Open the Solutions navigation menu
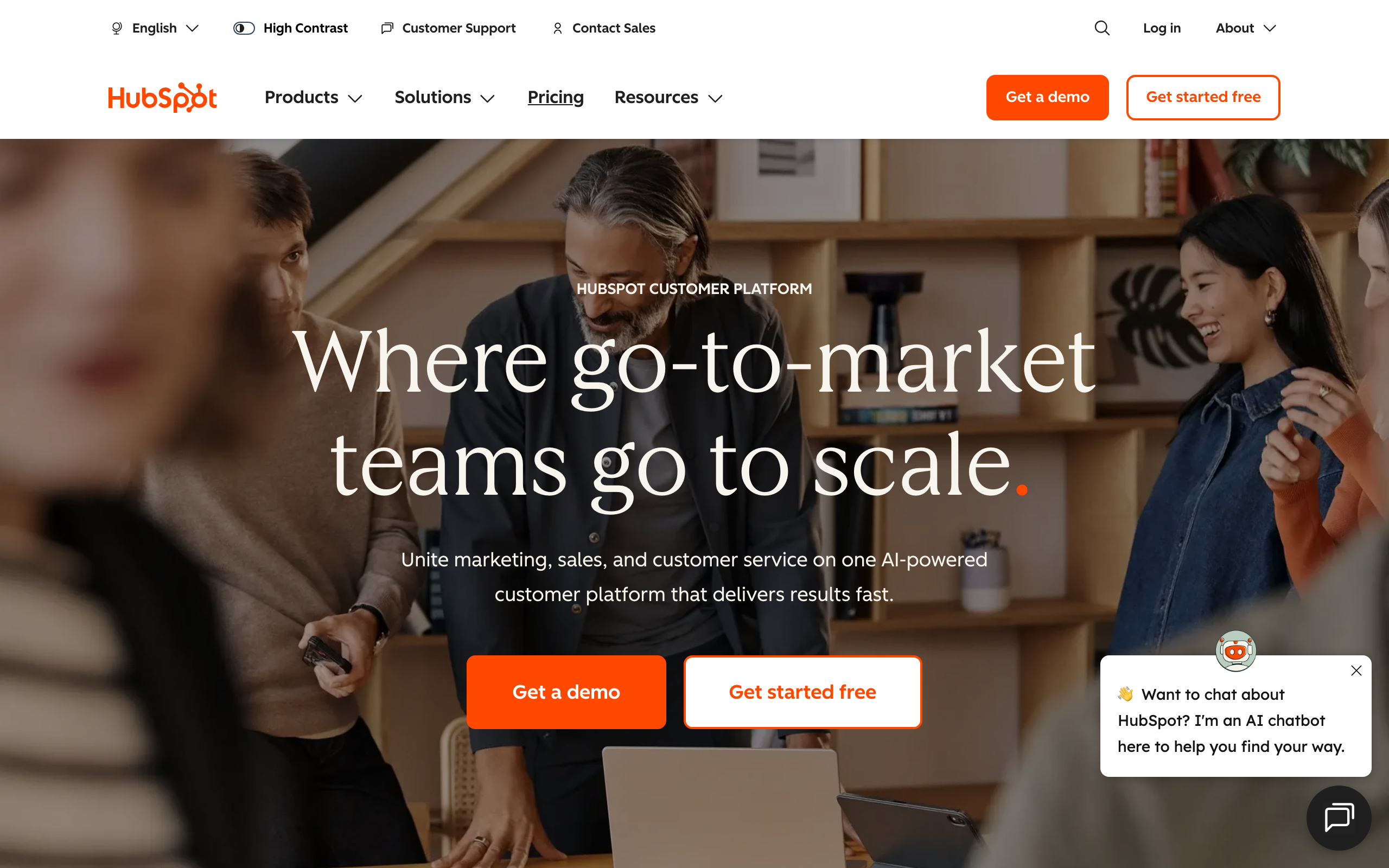1389x868 pixels. [444, 98]
